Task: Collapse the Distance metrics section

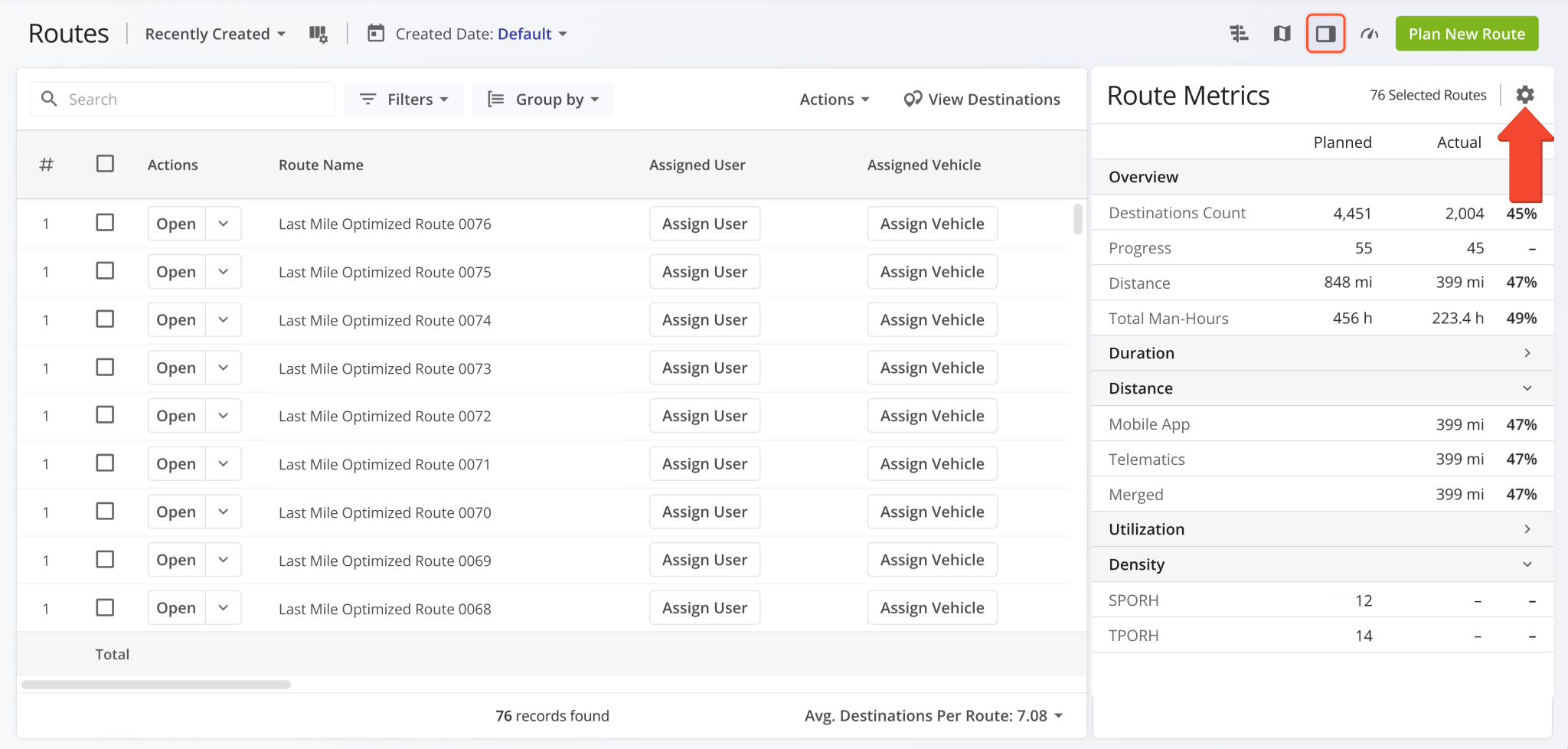Action: click(x=1527, y=388)
